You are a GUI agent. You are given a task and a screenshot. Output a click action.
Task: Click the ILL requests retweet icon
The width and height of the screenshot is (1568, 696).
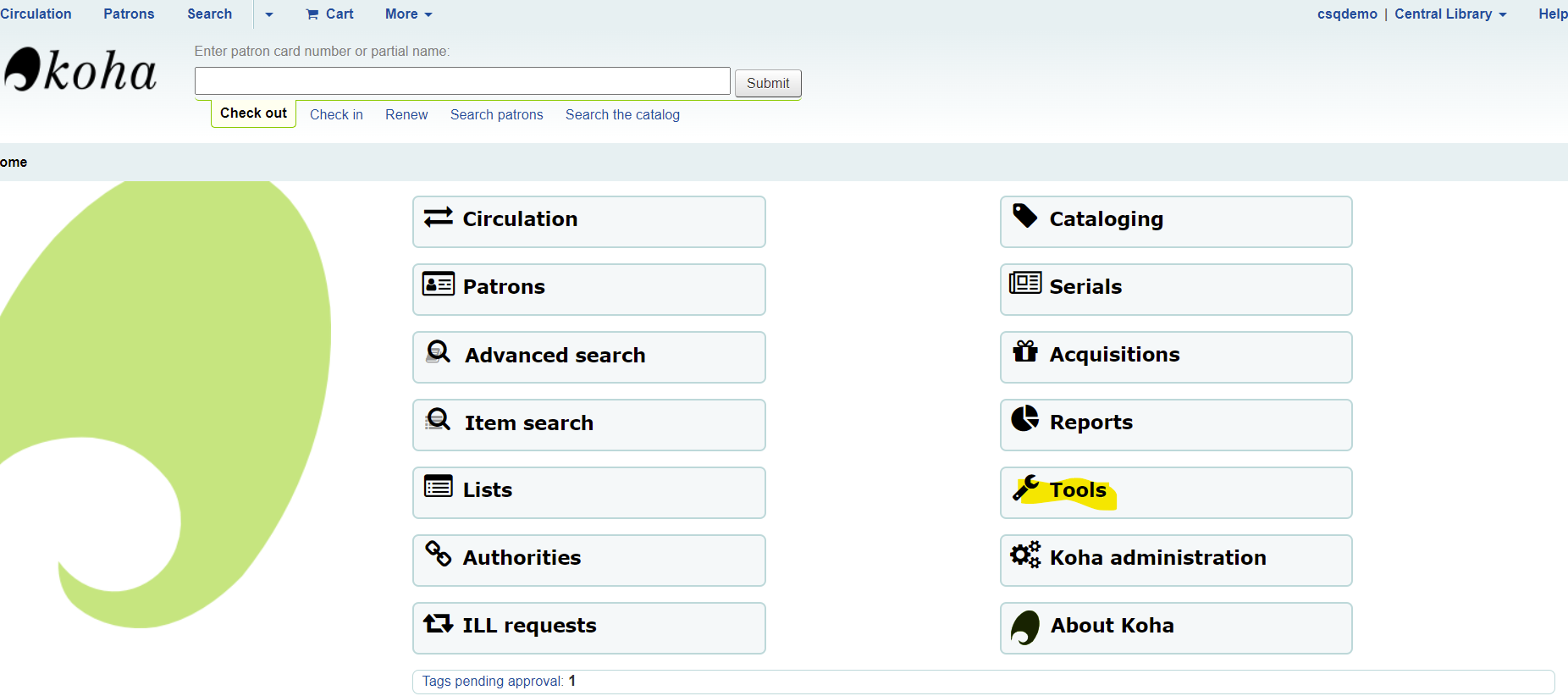click(438, 623)
